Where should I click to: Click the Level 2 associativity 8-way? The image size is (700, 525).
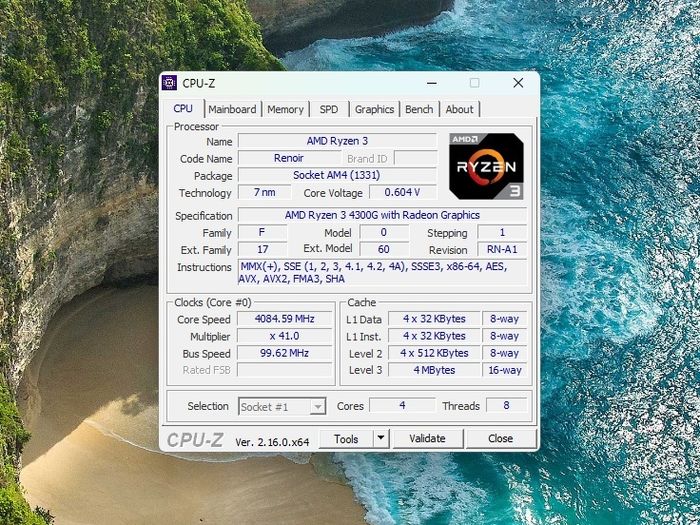click(x=505, y=353)
